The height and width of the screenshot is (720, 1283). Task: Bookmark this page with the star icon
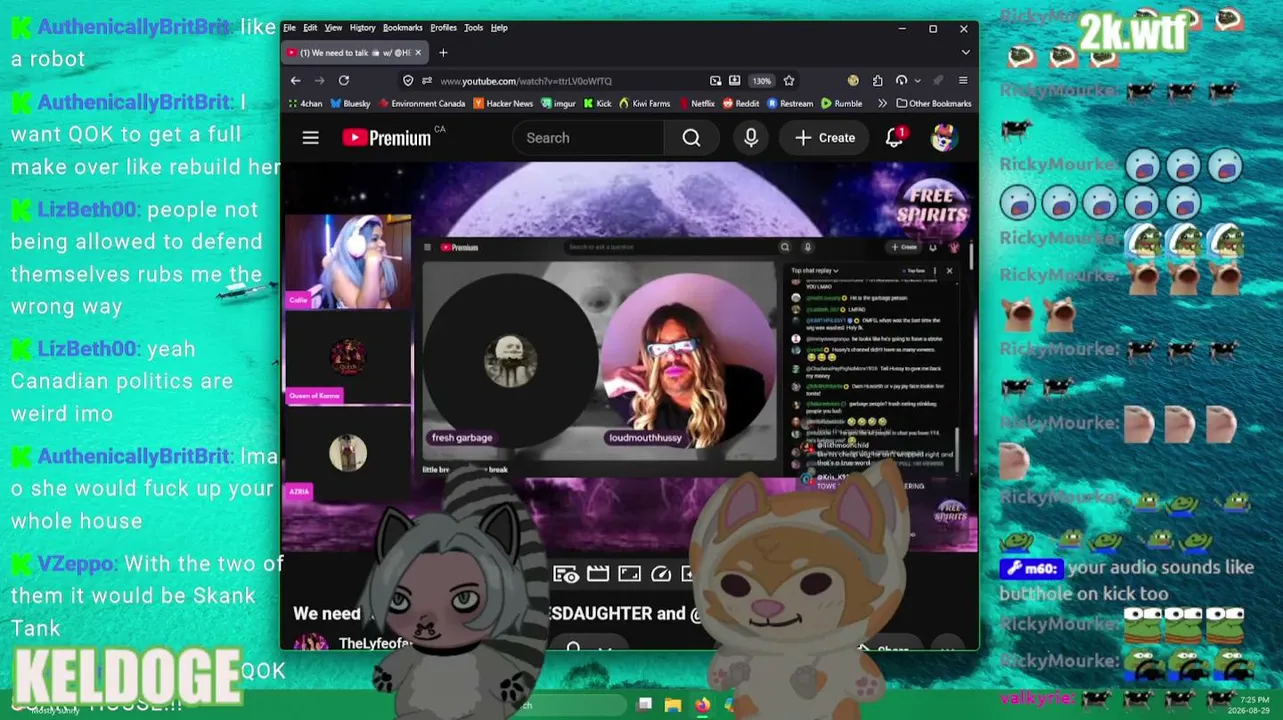click(789, 81)
